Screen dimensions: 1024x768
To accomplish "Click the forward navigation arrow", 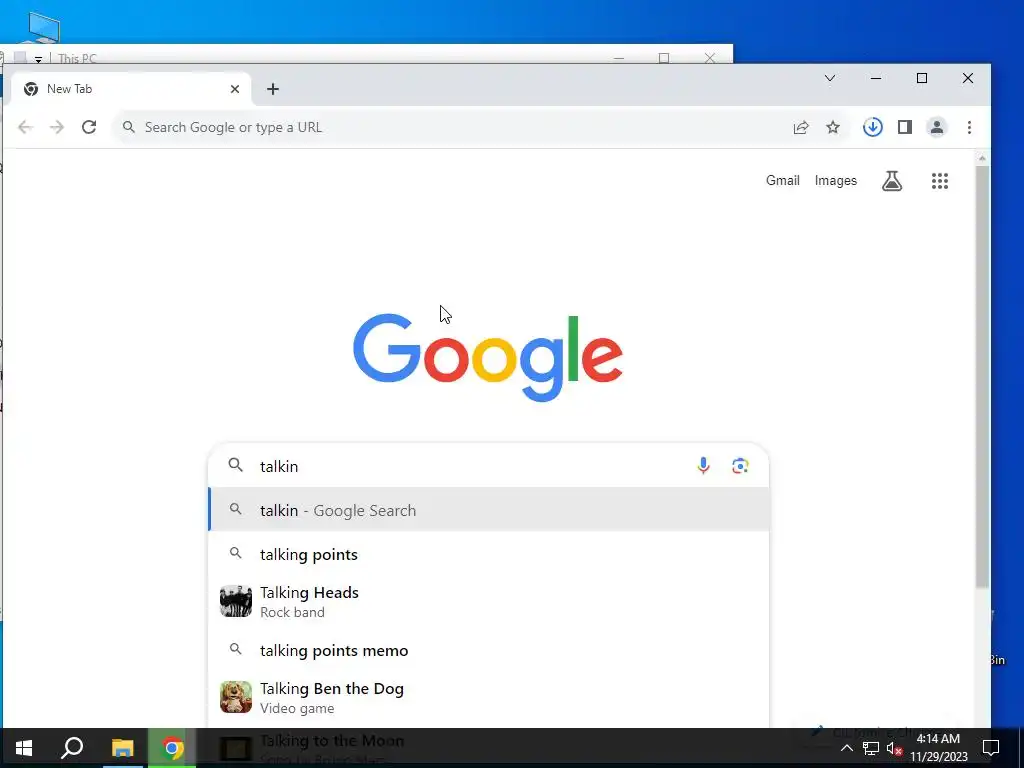I will pyautogui.click(x=57, y=127).
